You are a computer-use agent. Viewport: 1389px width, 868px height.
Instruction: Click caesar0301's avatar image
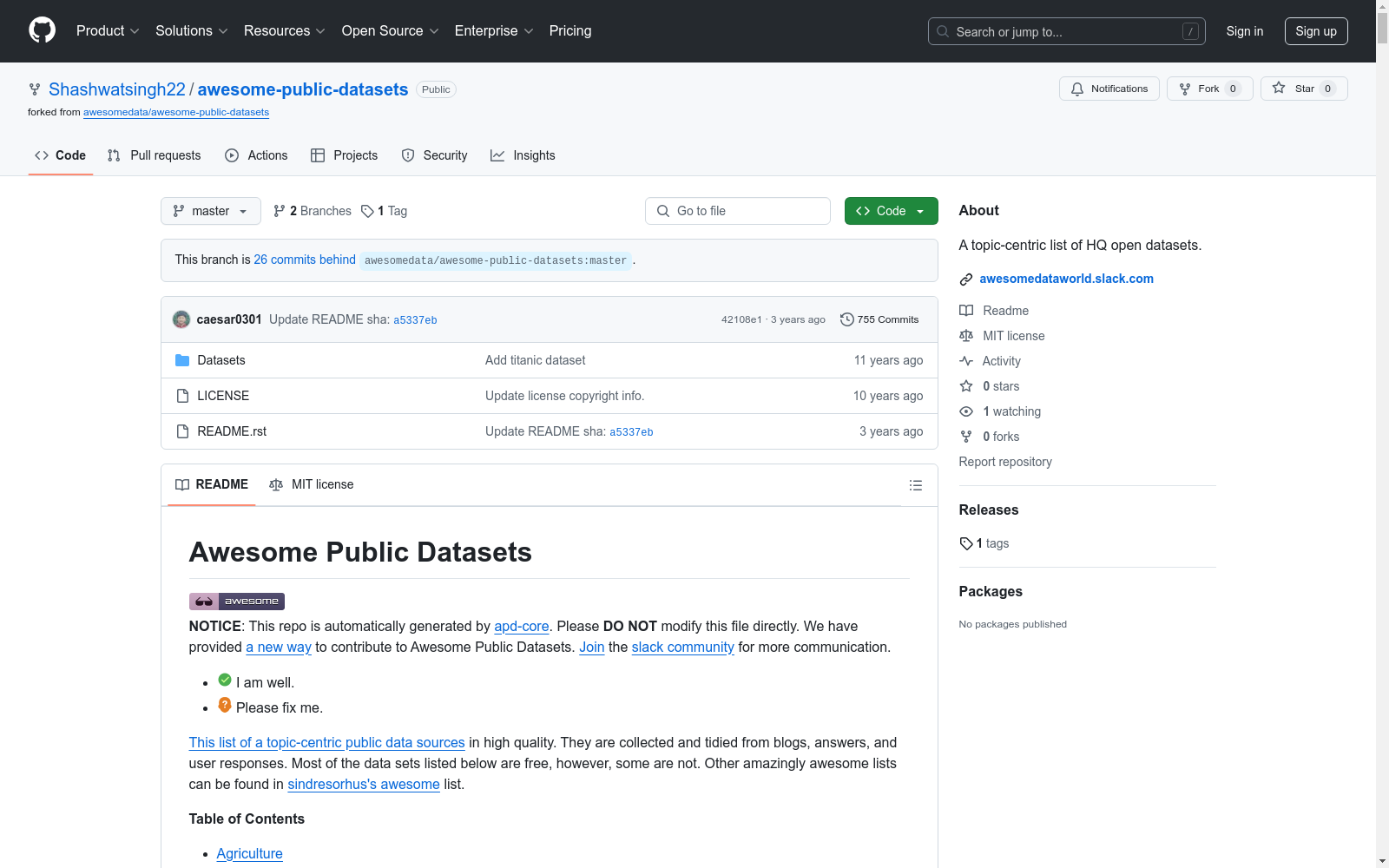click(x=181, y=319)
